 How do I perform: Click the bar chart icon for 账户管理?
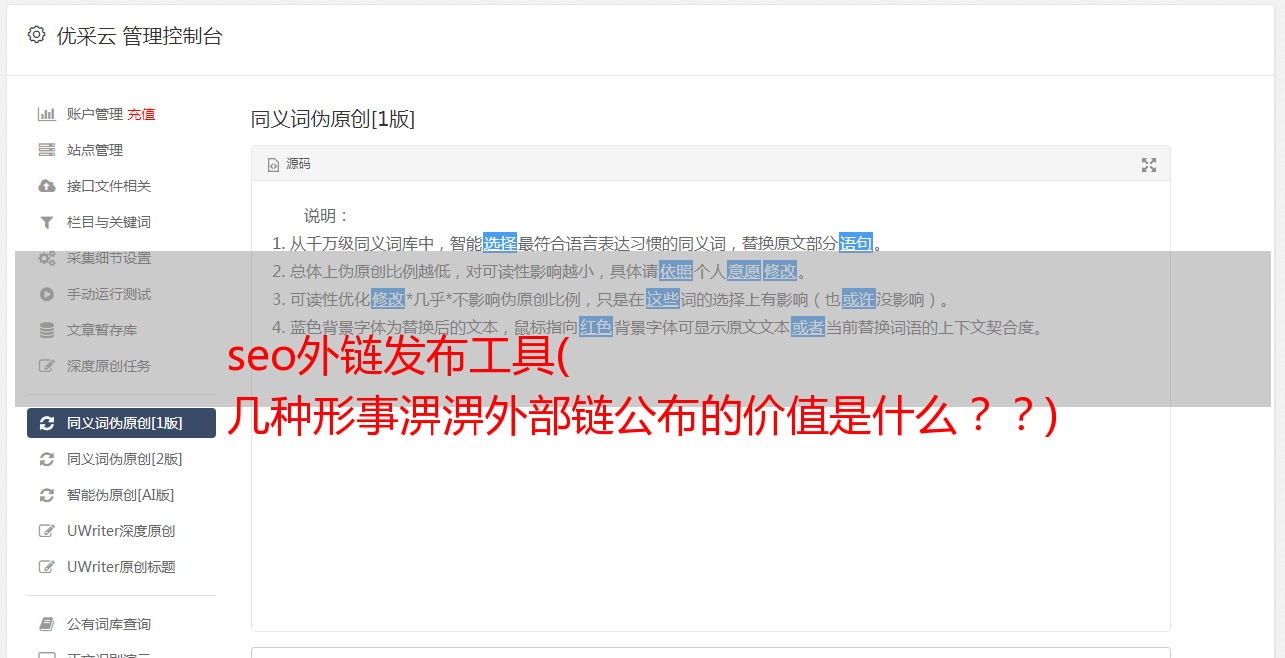pos(46,114)
